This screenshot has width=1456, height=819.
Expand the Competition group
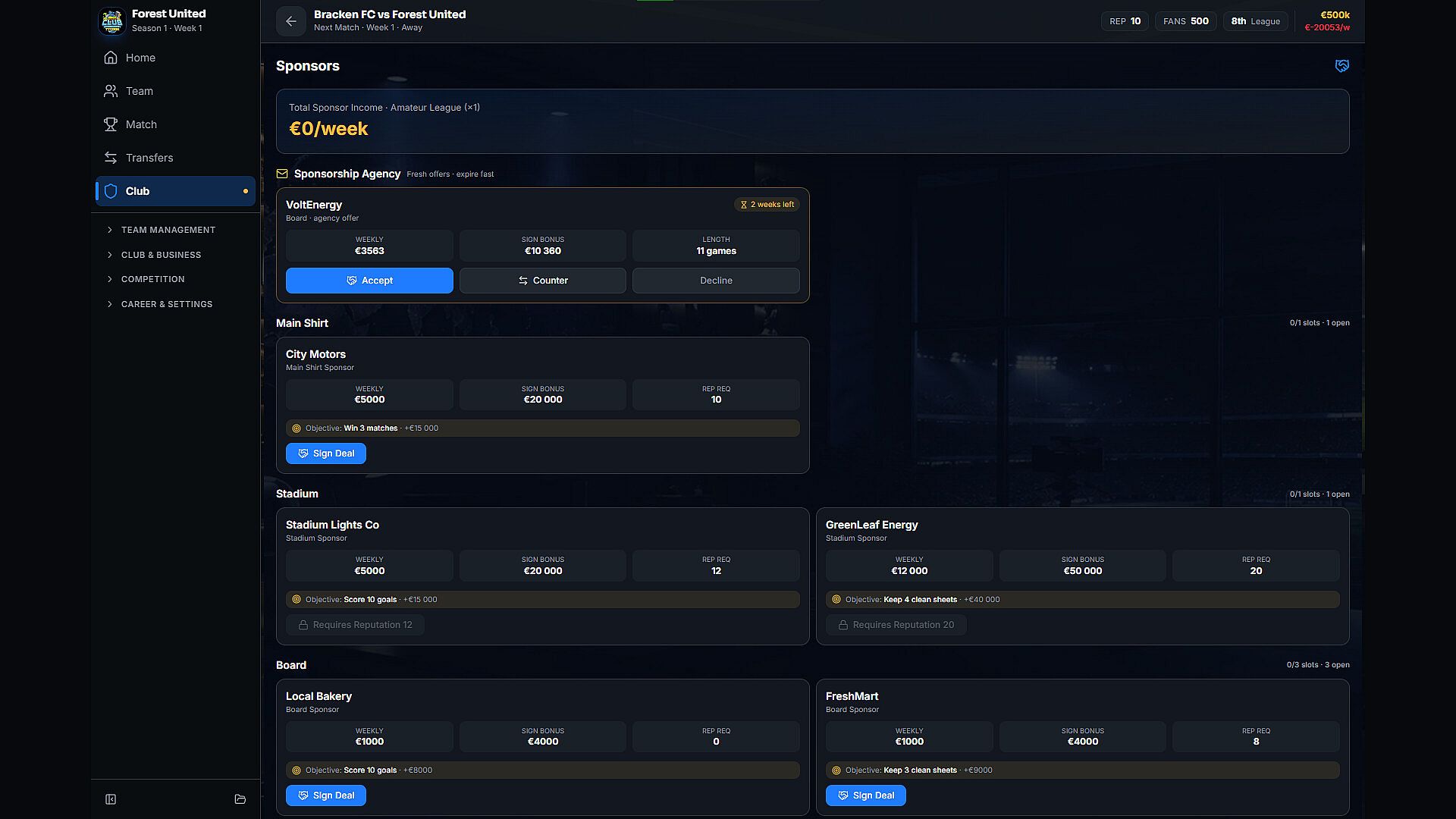(175, 279)
